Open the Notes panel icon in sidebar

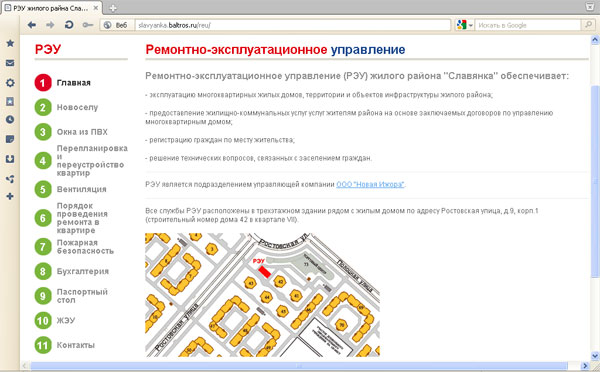click(x=10, y=139)
